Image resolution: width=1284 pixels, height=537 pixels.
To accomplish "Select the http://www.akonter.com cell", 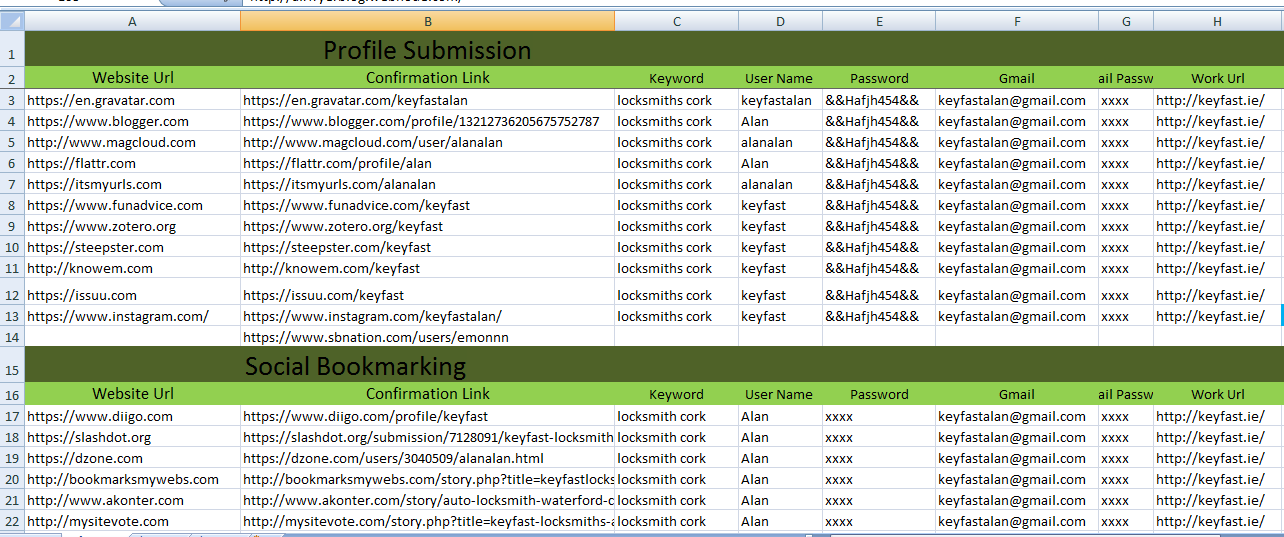I will (x=133, y=500).
